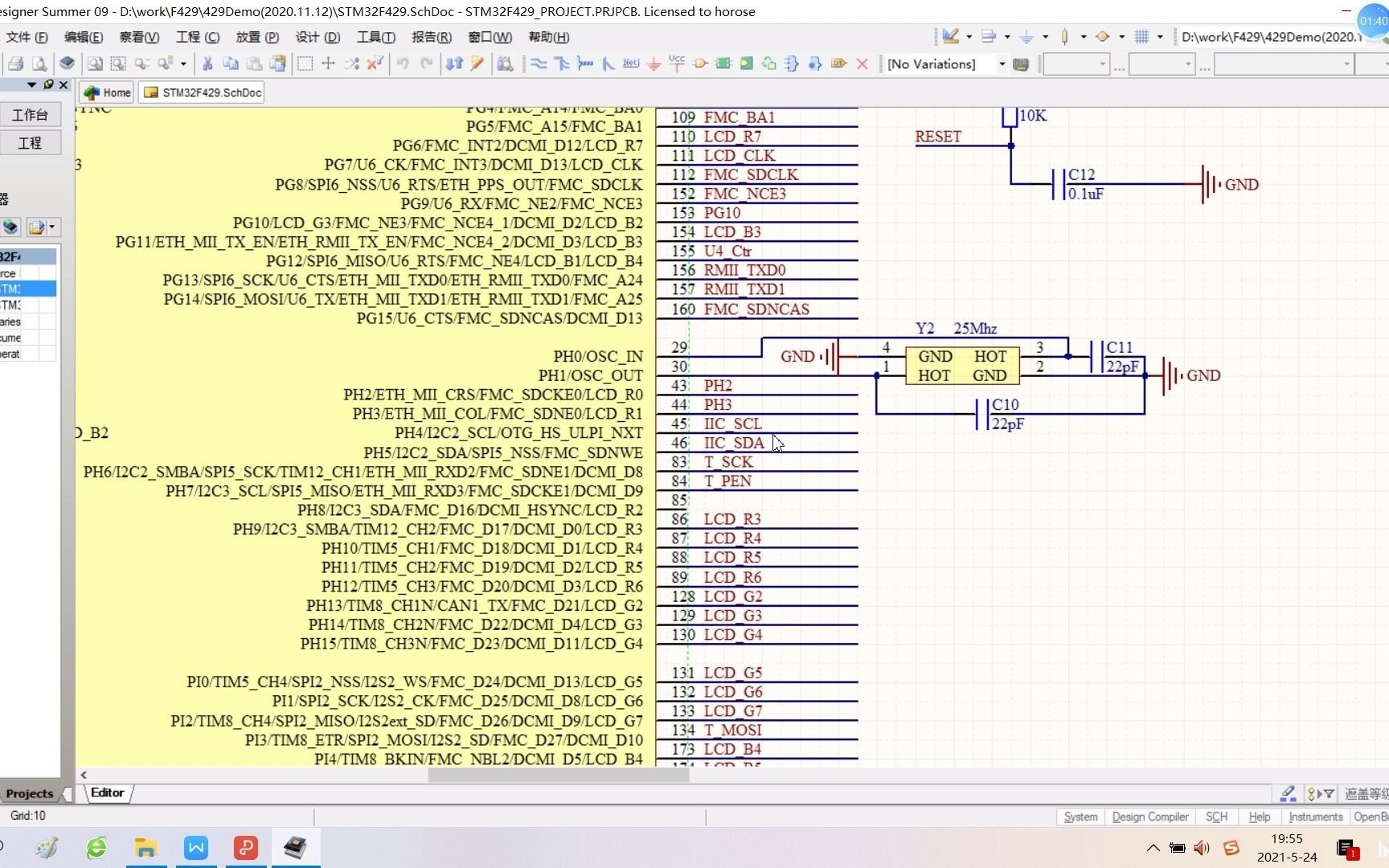Open the 设计 (D) menu
The height and width of the screenshot is (868, 1389).
coord(318,37)
